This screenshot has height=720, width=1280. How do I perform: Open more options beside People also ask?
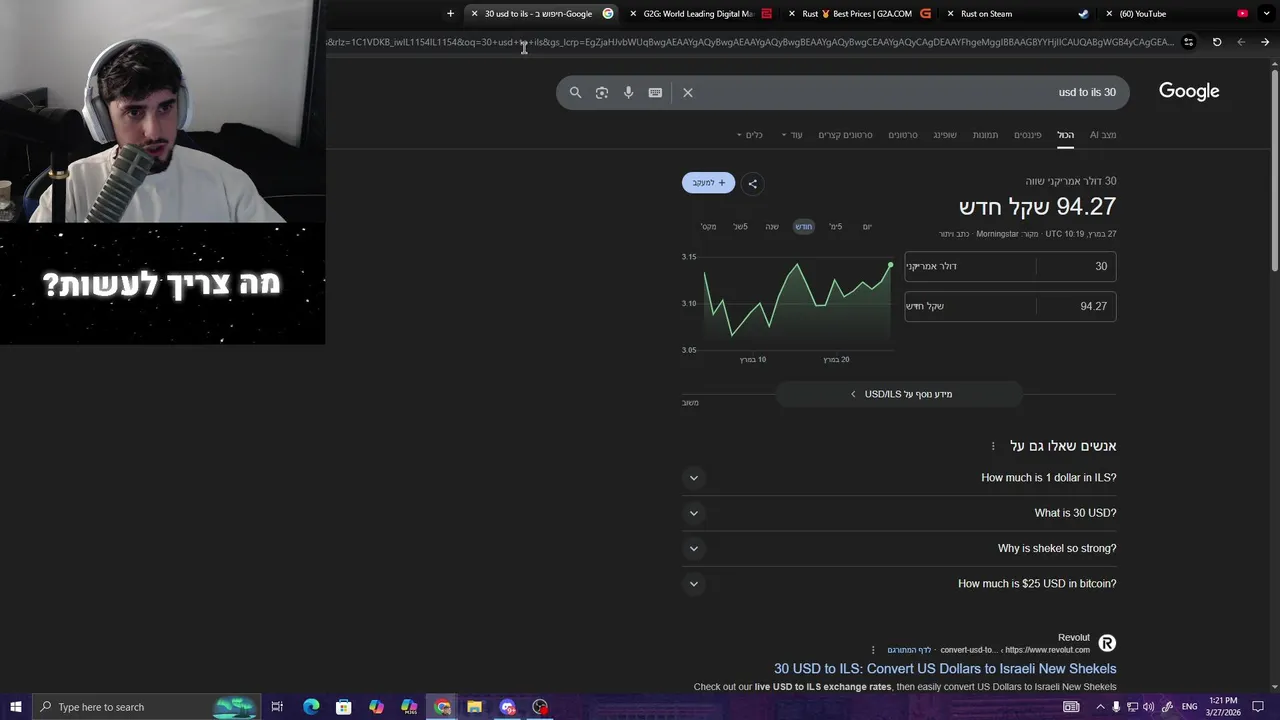(x=993, y=446)
